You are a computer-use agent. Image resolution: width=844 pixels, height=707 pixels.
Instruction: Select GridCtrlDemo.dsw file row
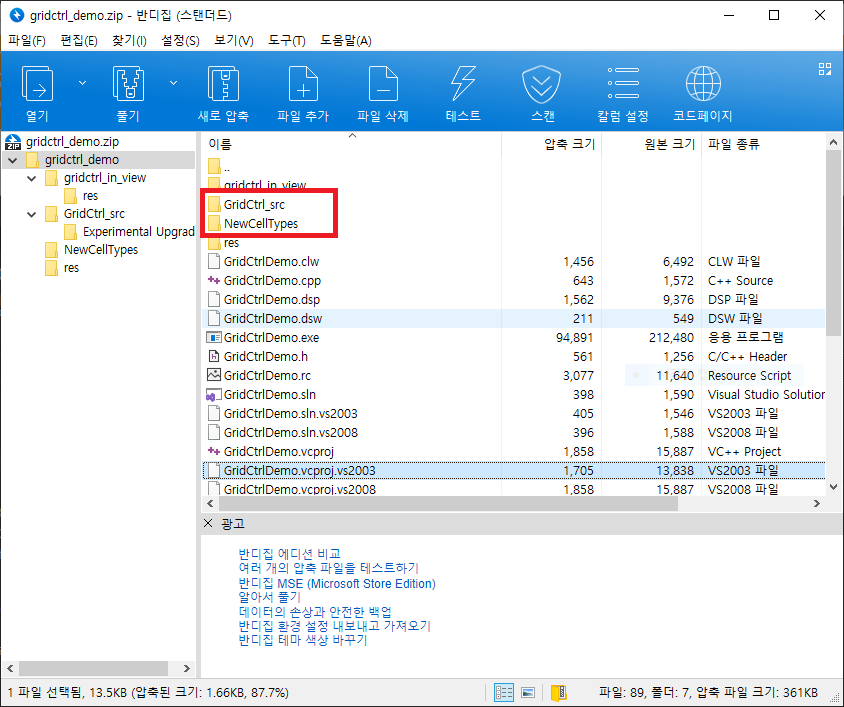[514, 318]
